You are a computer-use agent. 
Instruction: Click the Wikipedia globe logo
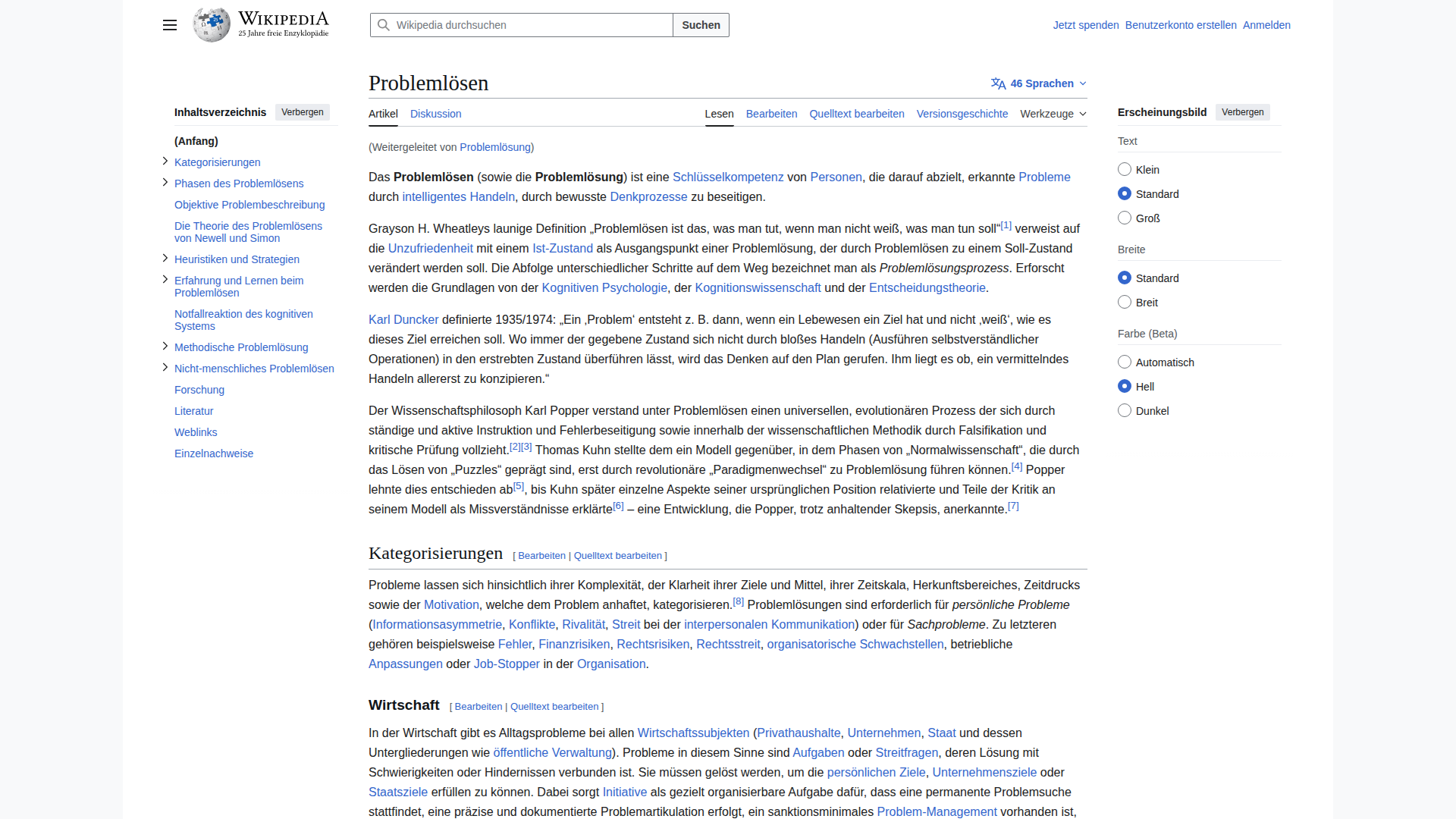point(212,25)
